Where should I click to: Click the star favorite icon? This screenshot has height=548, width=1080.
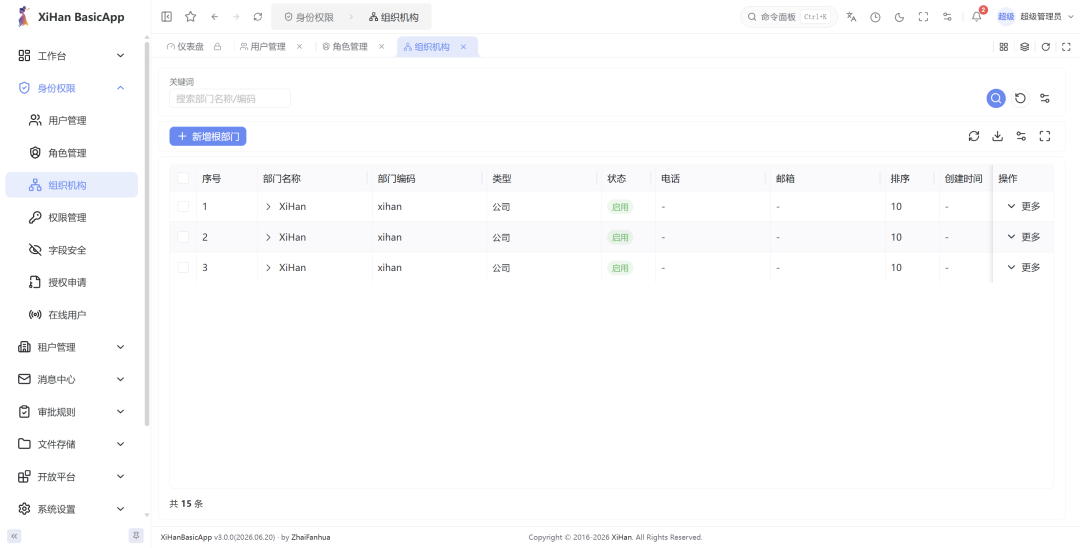[191, 17]
